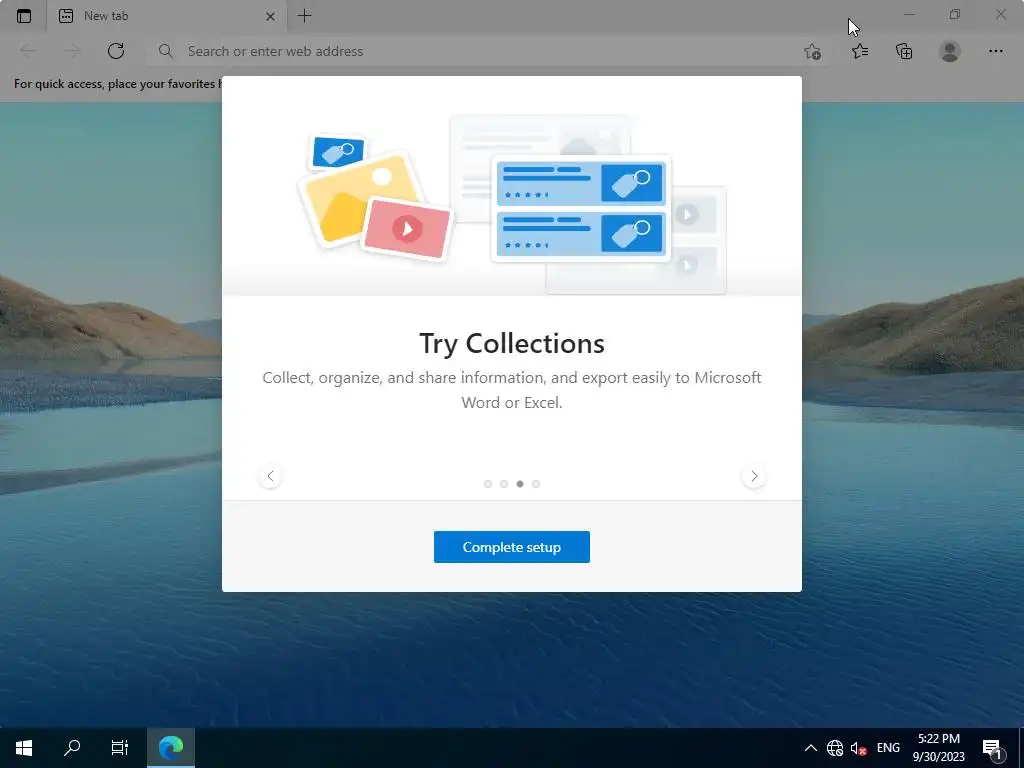Screen dimensions: 1024x768
Task: Close the Edge window
Action: 1000,14
